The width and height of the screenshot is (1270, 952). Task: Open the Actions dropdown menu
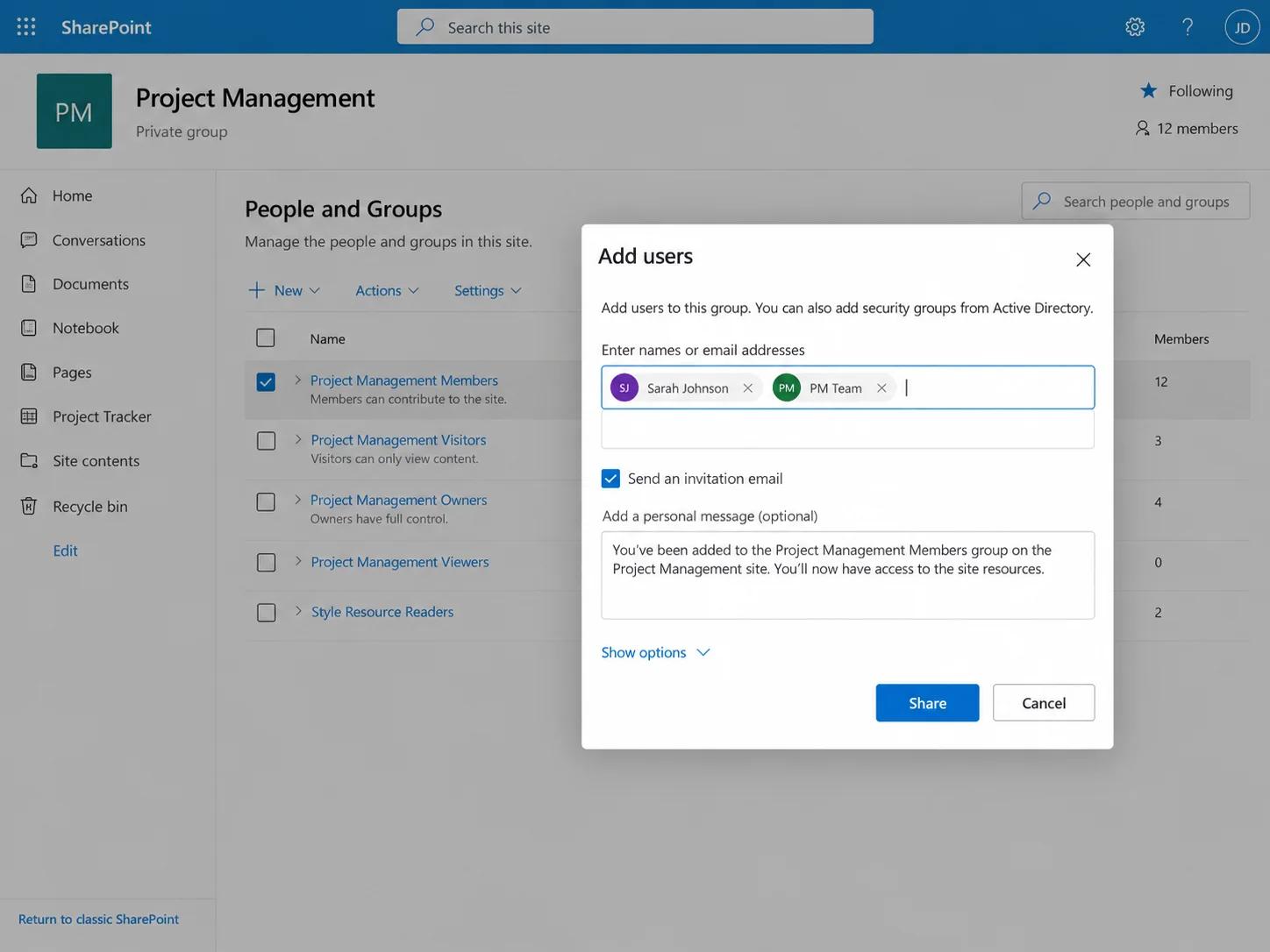(x=387, y=290)
